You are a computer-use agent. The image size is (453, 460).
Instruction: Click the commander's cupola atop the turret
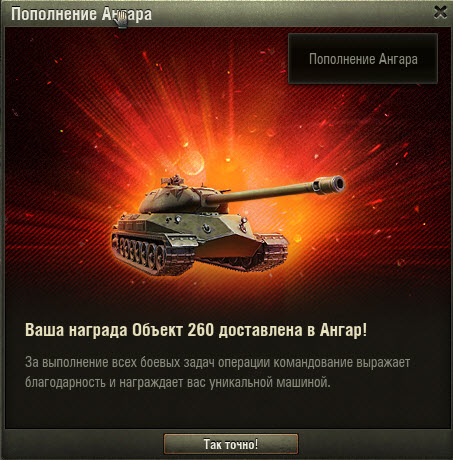173,180
